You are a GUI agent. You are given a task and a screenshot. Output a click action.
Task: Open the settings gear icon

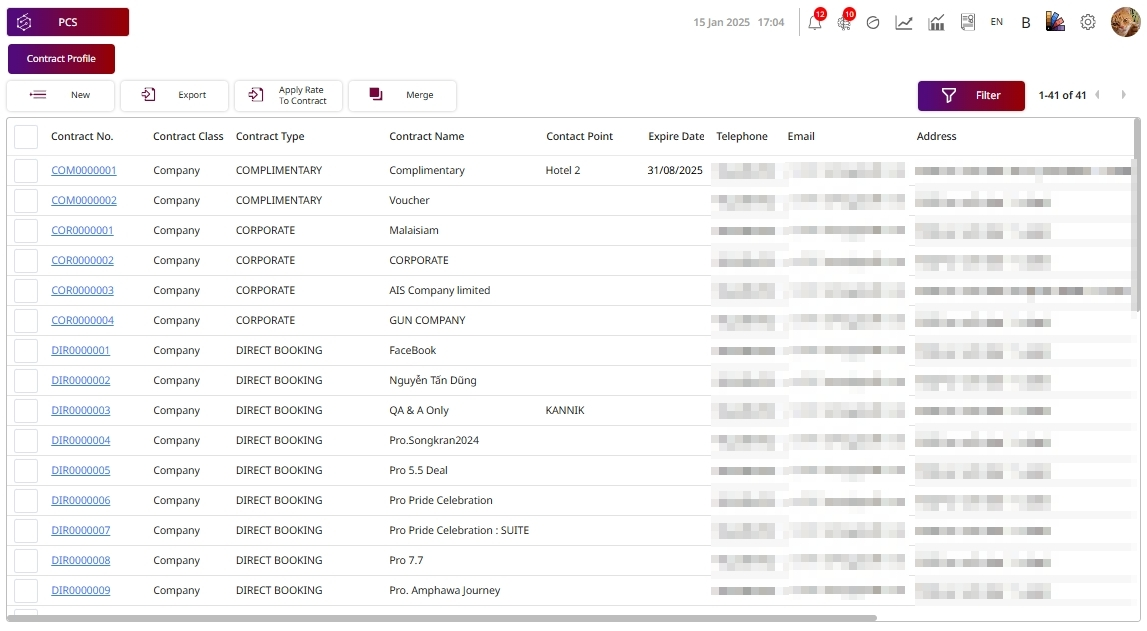point(1088,22)
